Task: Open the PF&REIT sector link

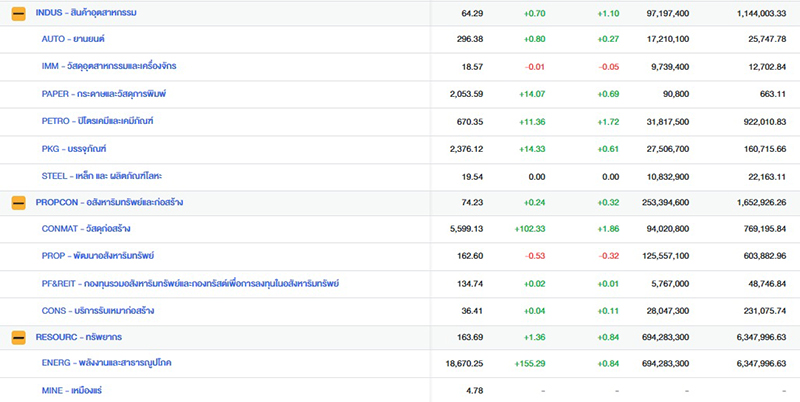Action: click(190, 283)
